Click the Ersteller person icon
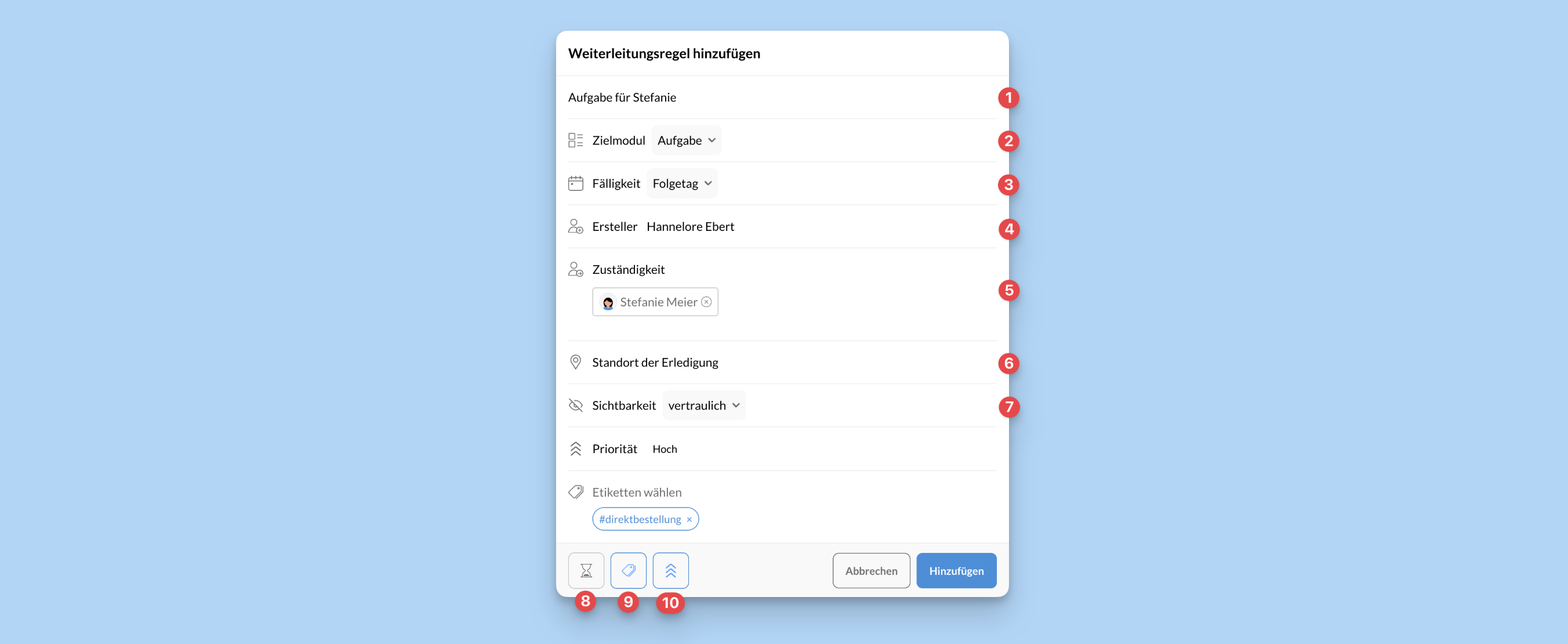 coord(575,227)
